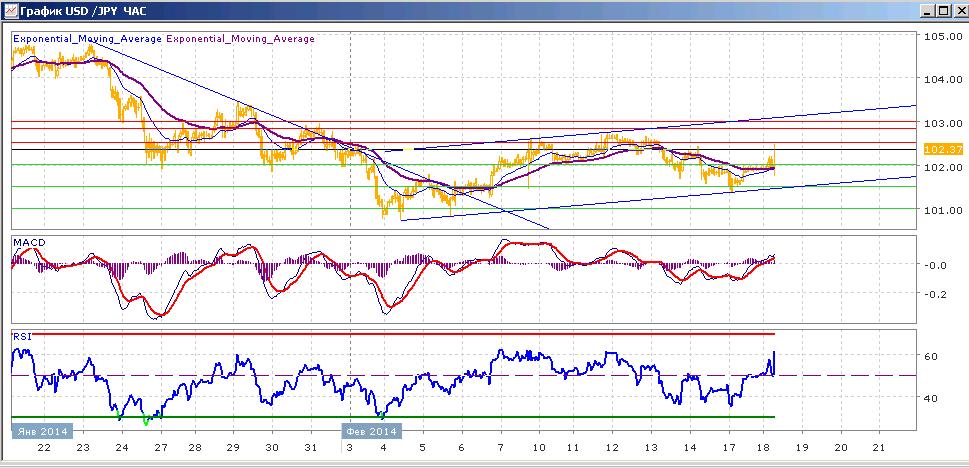Click date 24 on the time axis
Image resolution: width=969 pixels, height=468 pixels.
click(122, 447)
